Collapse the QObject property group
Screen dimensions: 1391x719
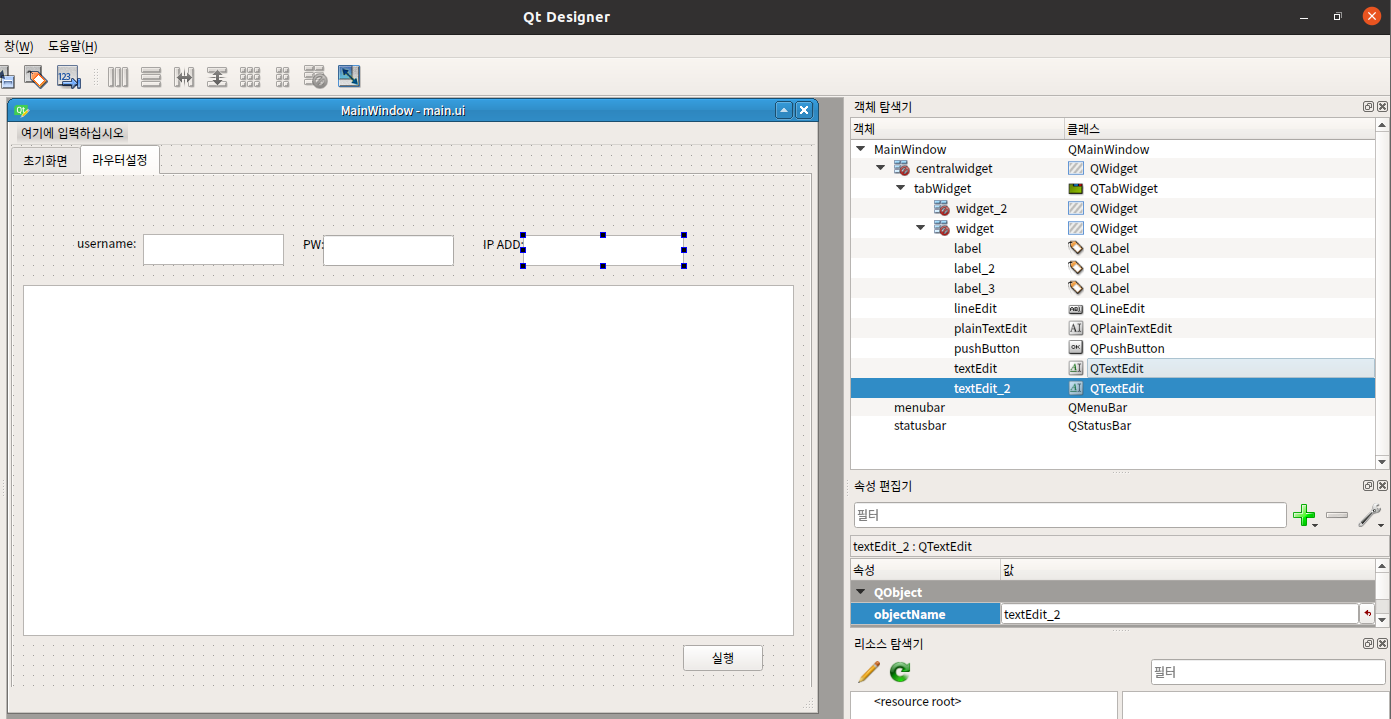860,592
